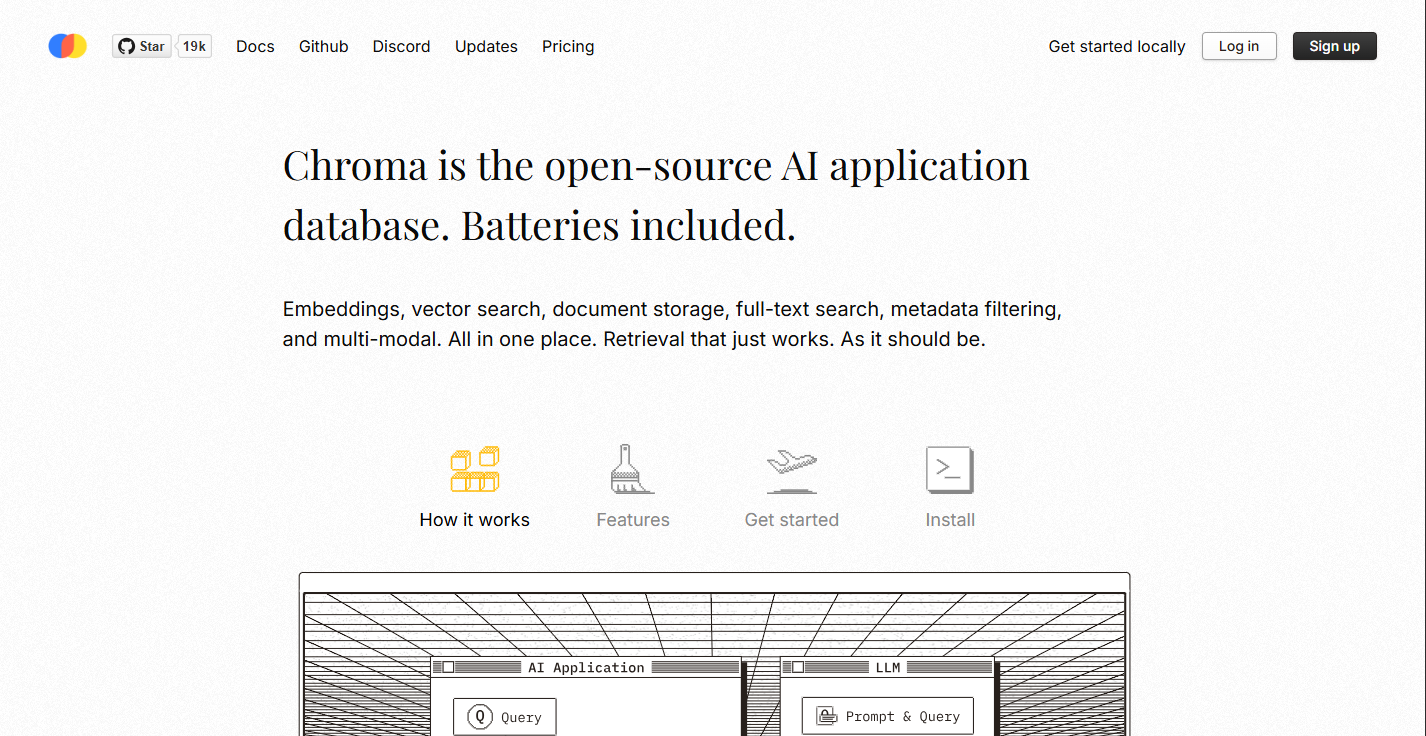Visit the Pricing page

(568, 46)
